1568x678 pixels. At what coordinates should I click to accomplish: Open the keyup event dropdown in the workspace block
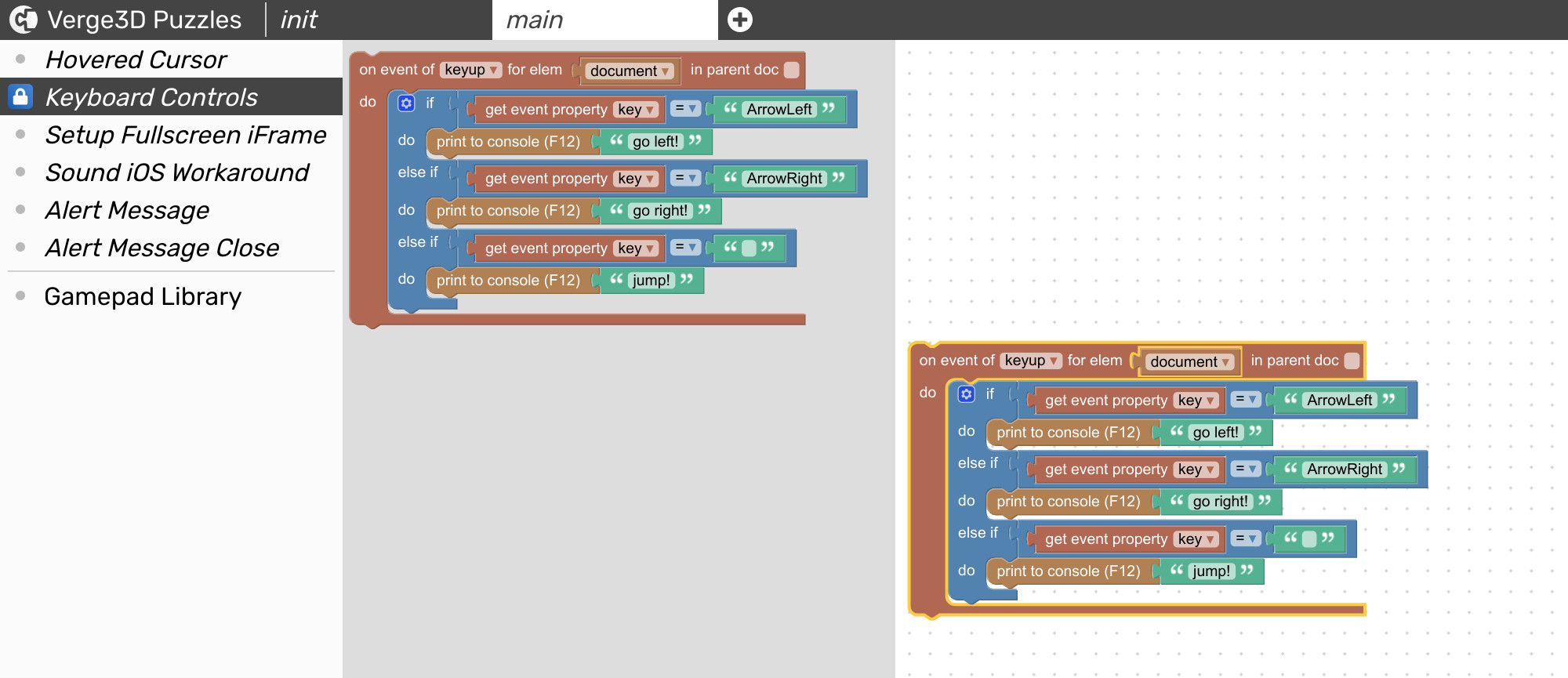(1032, 361)
